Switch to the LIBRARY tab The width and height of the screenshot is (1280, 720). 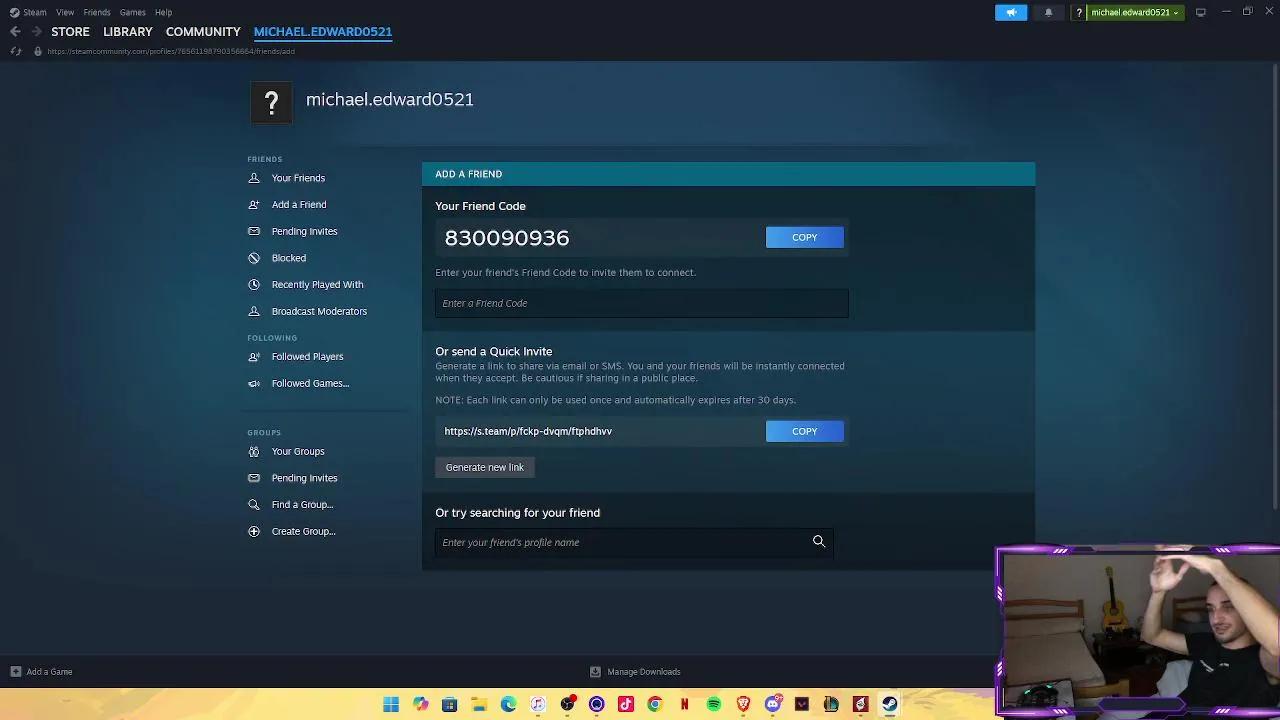pyautogui.click(x=128, y=32)
